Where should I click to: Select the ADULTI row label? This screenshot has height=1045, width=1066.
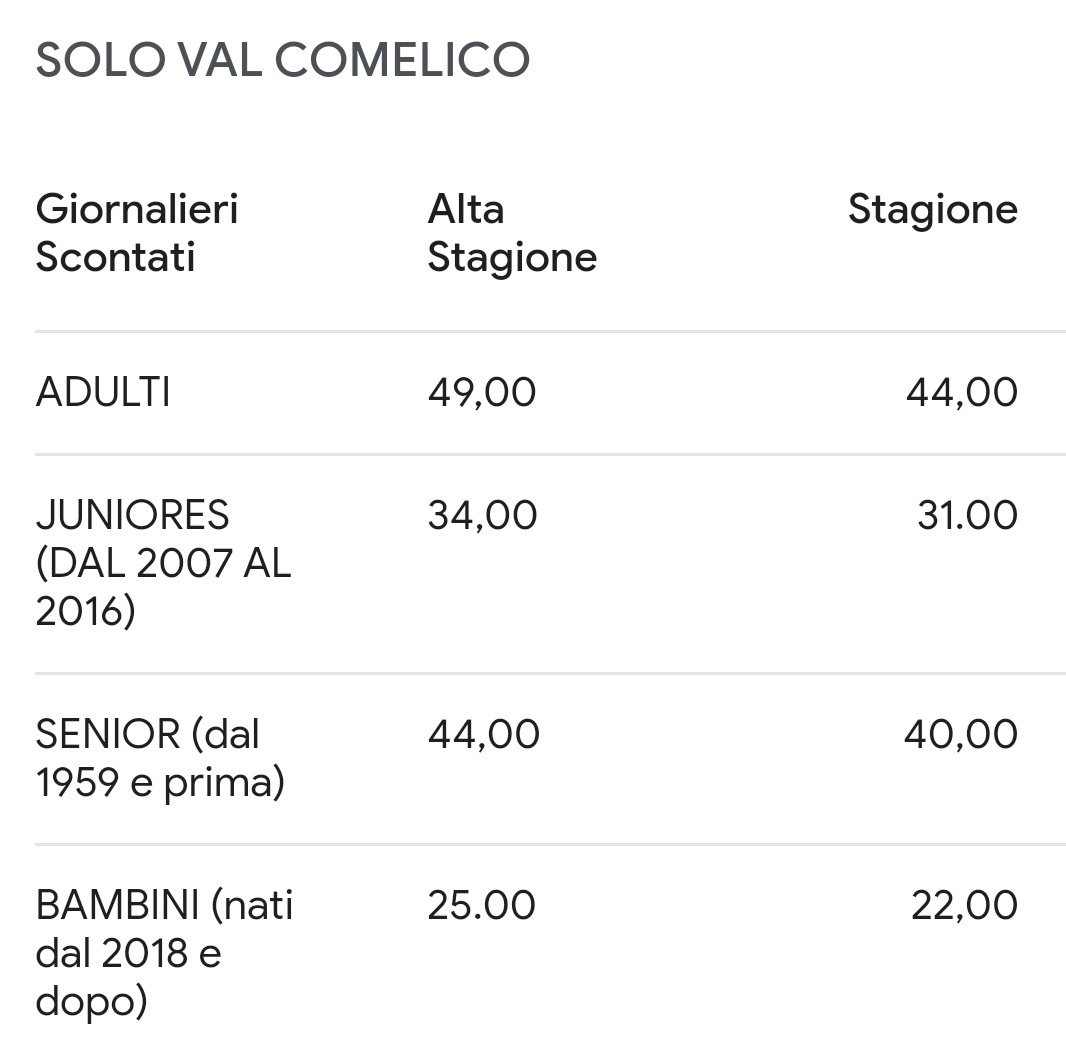103,392
